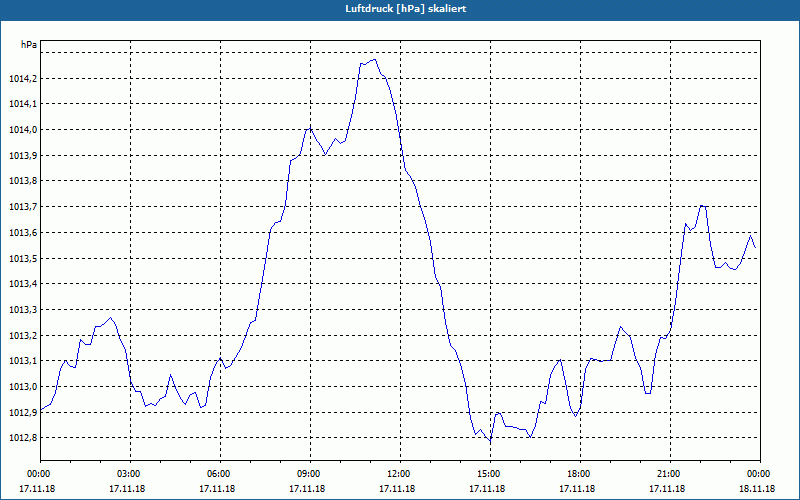Screen dimensions: 800x500
Task: Select the 1013,0 y-axis label
Action: point(23,387)
